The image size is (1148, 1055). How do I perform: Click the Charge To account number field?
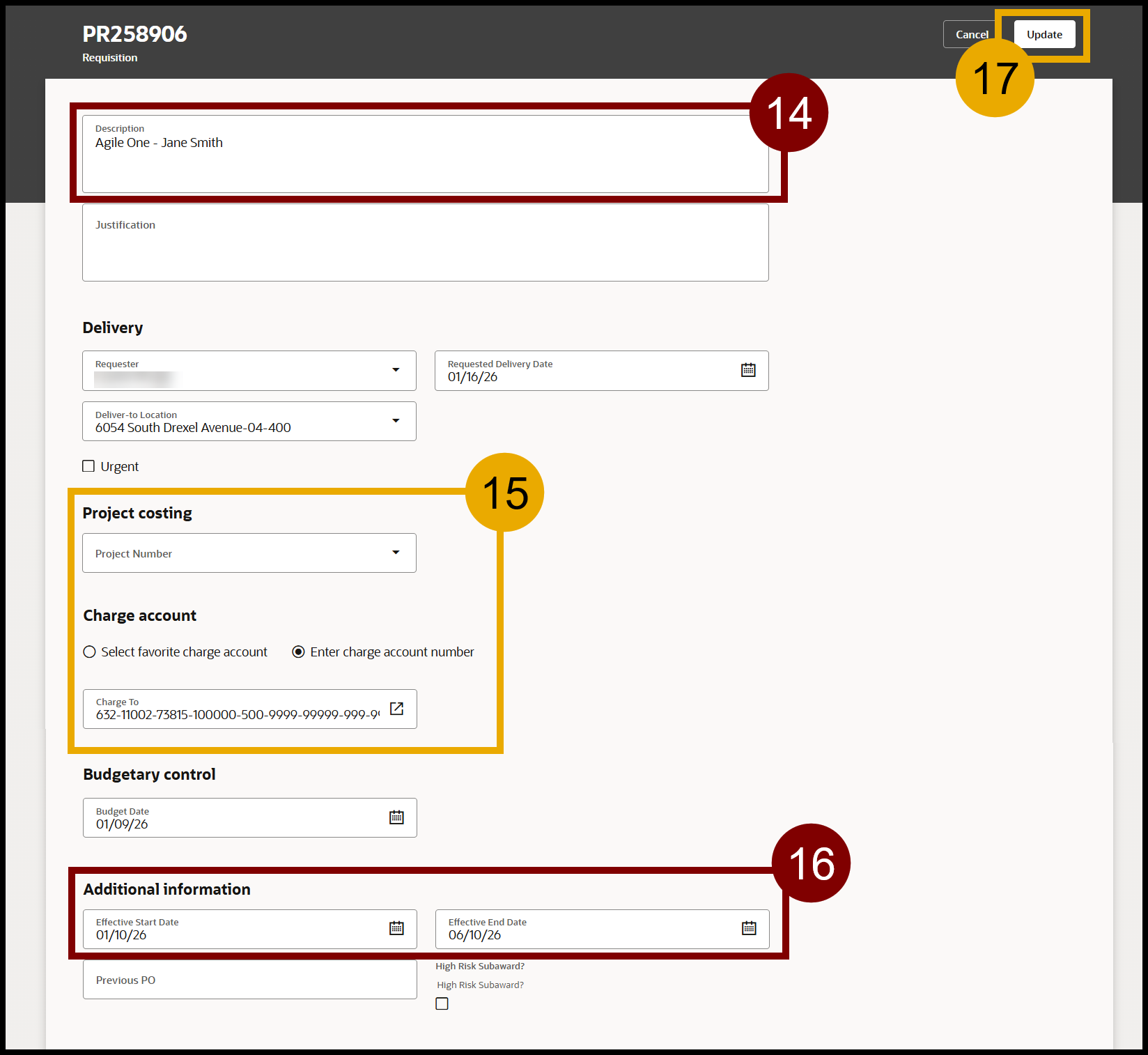coord(237,714)
